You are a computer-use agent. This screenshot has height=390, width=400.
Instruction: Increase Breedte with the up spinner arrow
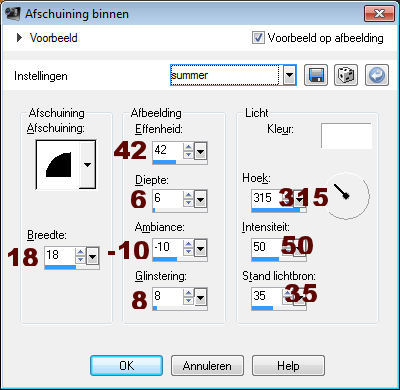[80, 252]
